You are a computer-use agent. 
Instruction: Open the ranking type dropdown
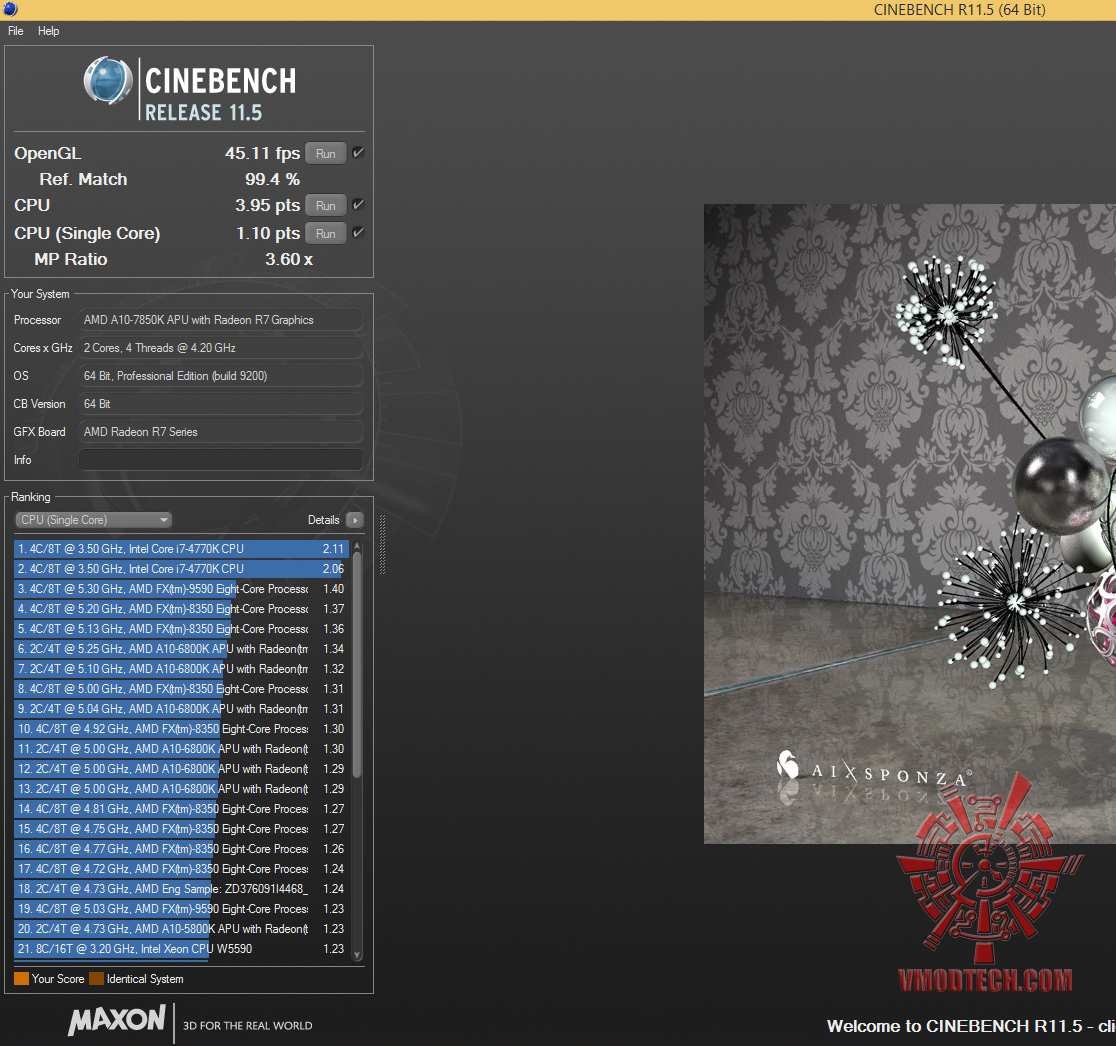click(x=93, y=519)
